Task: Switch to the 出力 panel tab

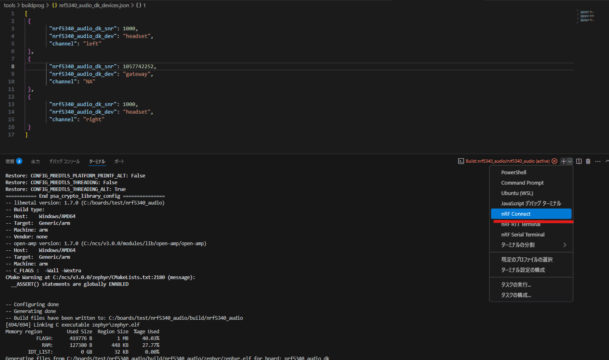Action: tap(35, 161)
